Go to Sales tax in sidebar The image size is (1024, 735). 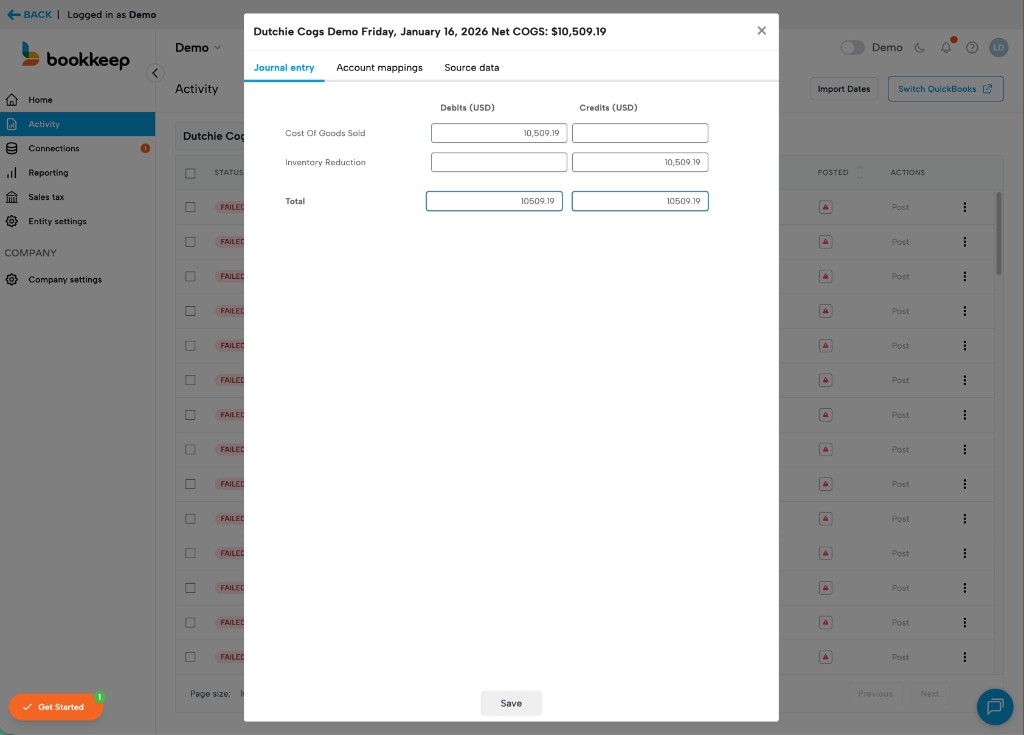(x=46, y=197)
